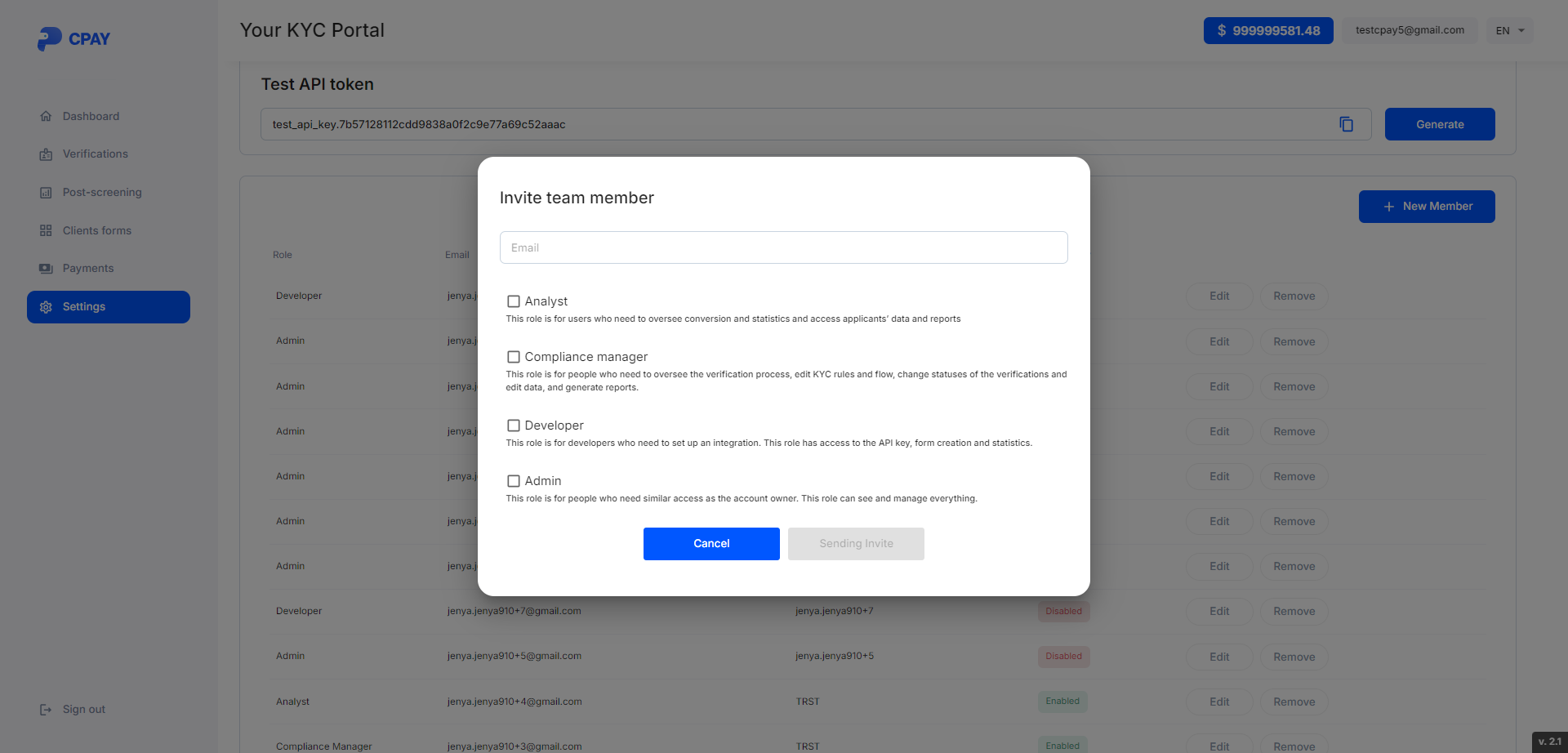Click the Cancel button in the dialog
Viewport: 1568px width, 753px height.
point(710,543)
